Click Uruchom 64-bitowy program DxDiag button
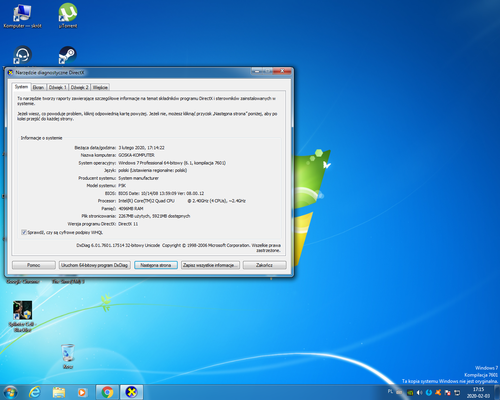 coord(95,265)
